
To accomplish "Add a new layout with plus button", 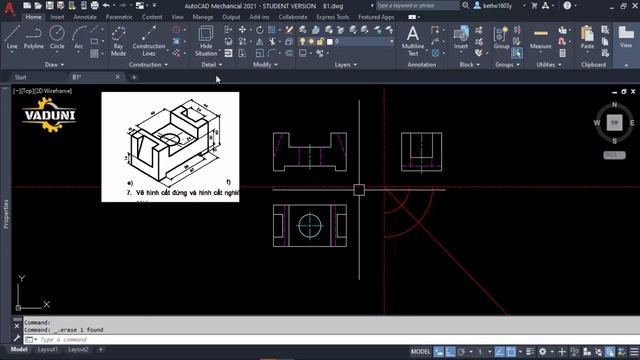I will coord(100,349).
